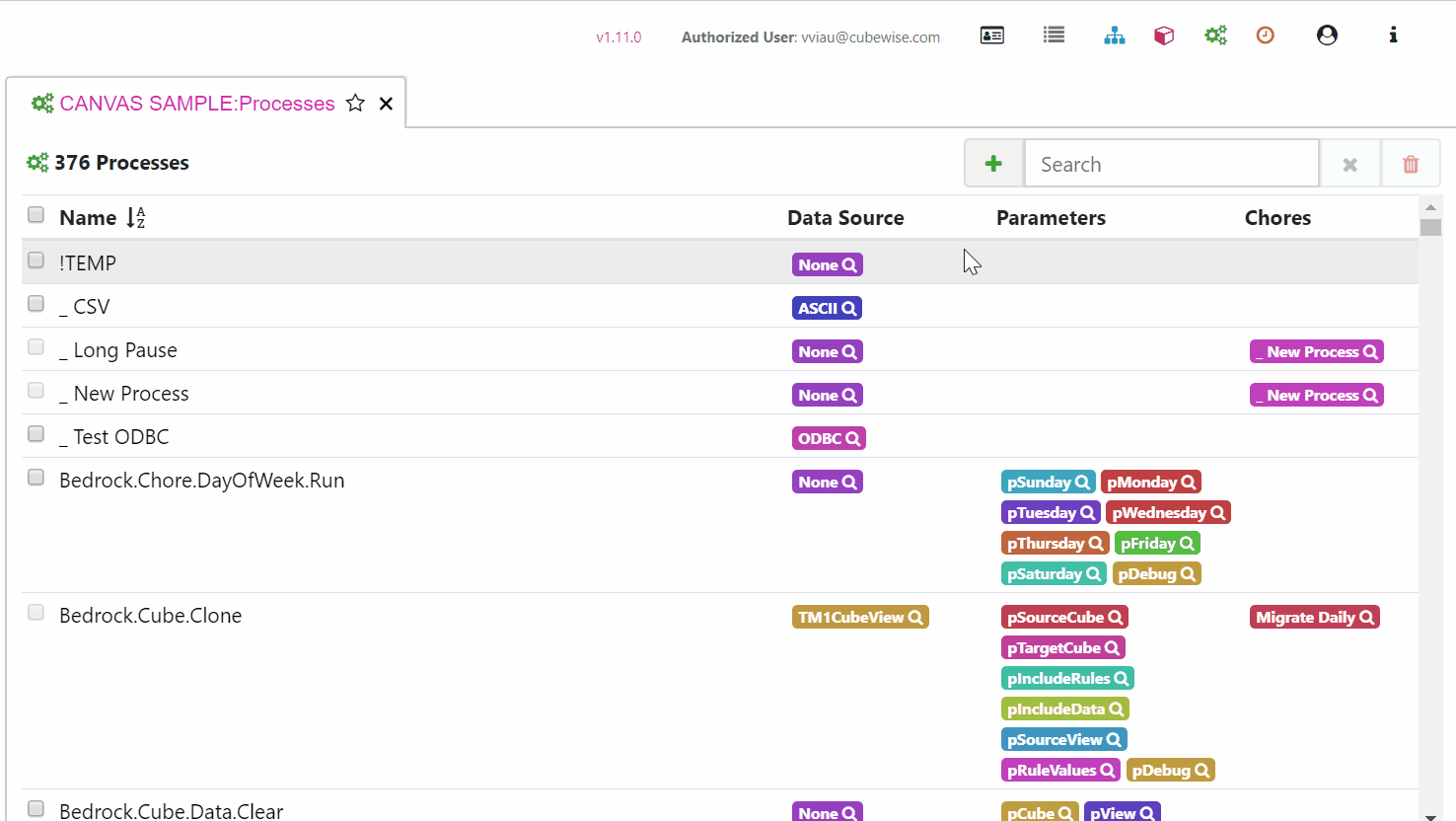Viewport: 1456px width, 821px height.
Task: Click the Search input field
Action: 1172,164
